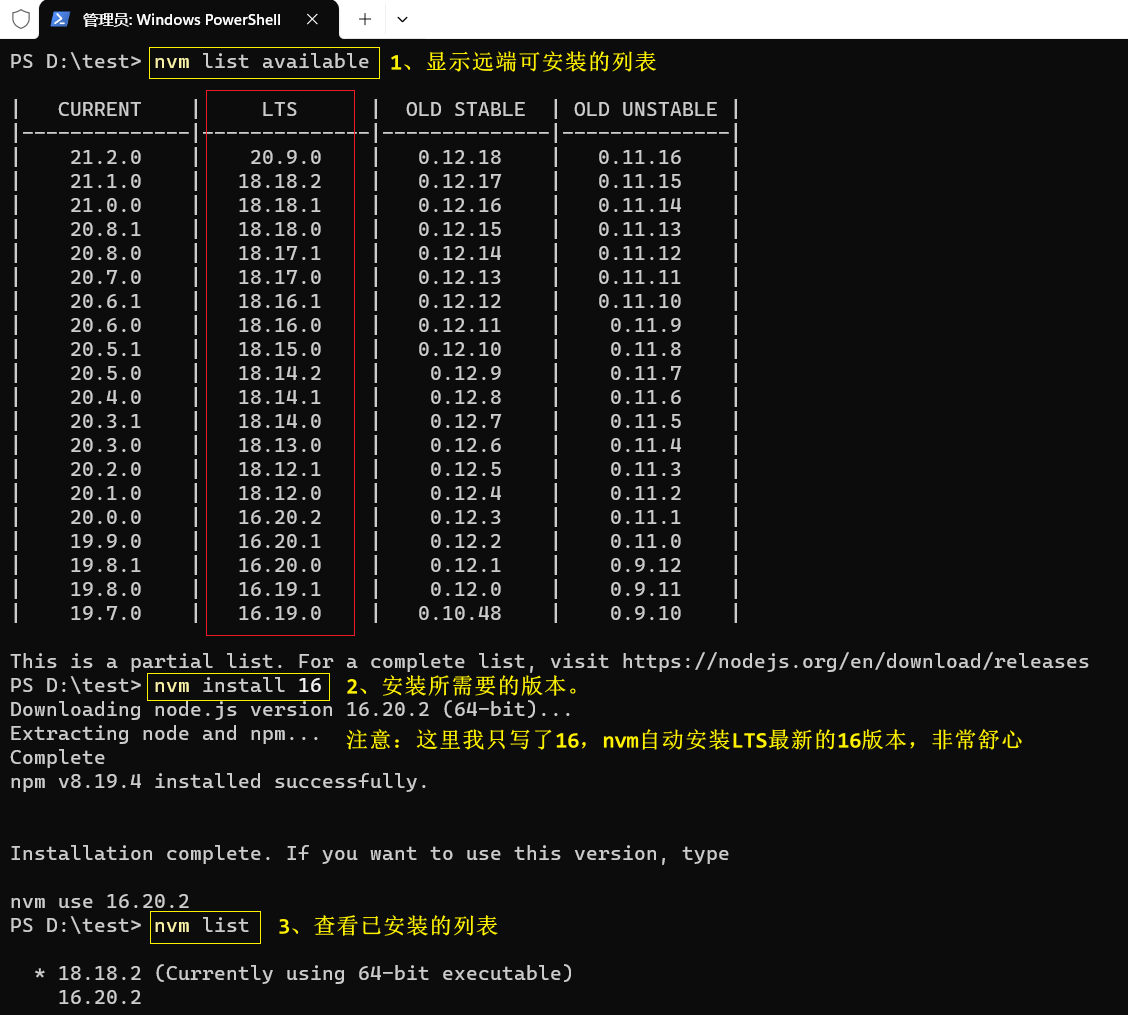Click the nodejs.org releases URL
Screen dimensions: 1128x1015
[x=855, y=661]
